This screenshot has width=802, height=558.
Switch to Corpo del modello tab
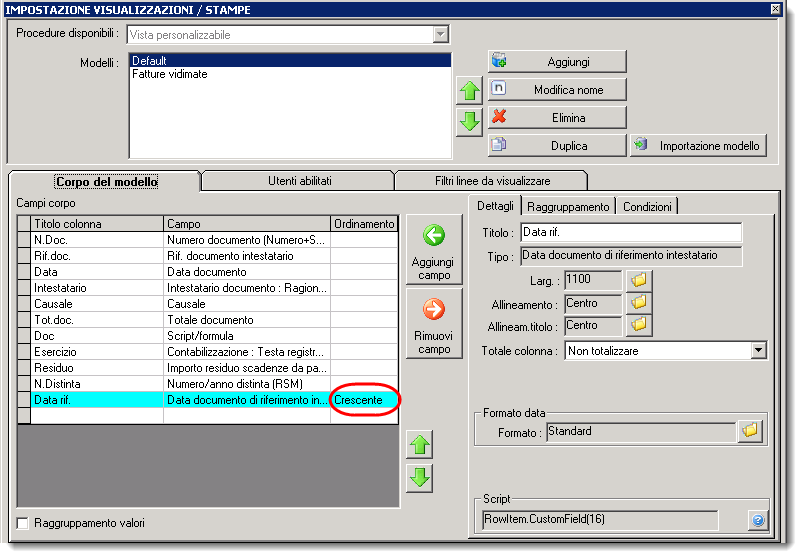tap(107, 182)
